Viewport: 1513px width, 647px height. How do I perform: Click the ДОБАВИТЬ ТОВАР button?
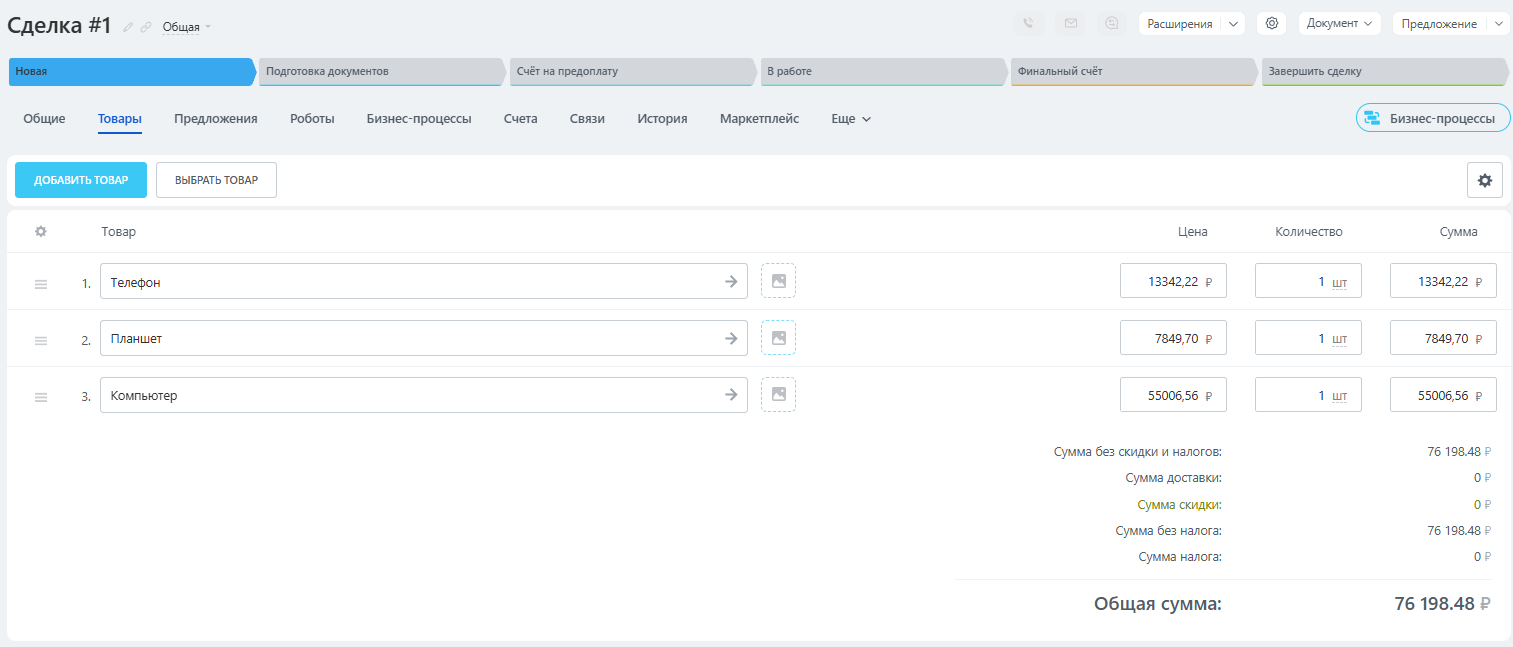pos(81,180)
